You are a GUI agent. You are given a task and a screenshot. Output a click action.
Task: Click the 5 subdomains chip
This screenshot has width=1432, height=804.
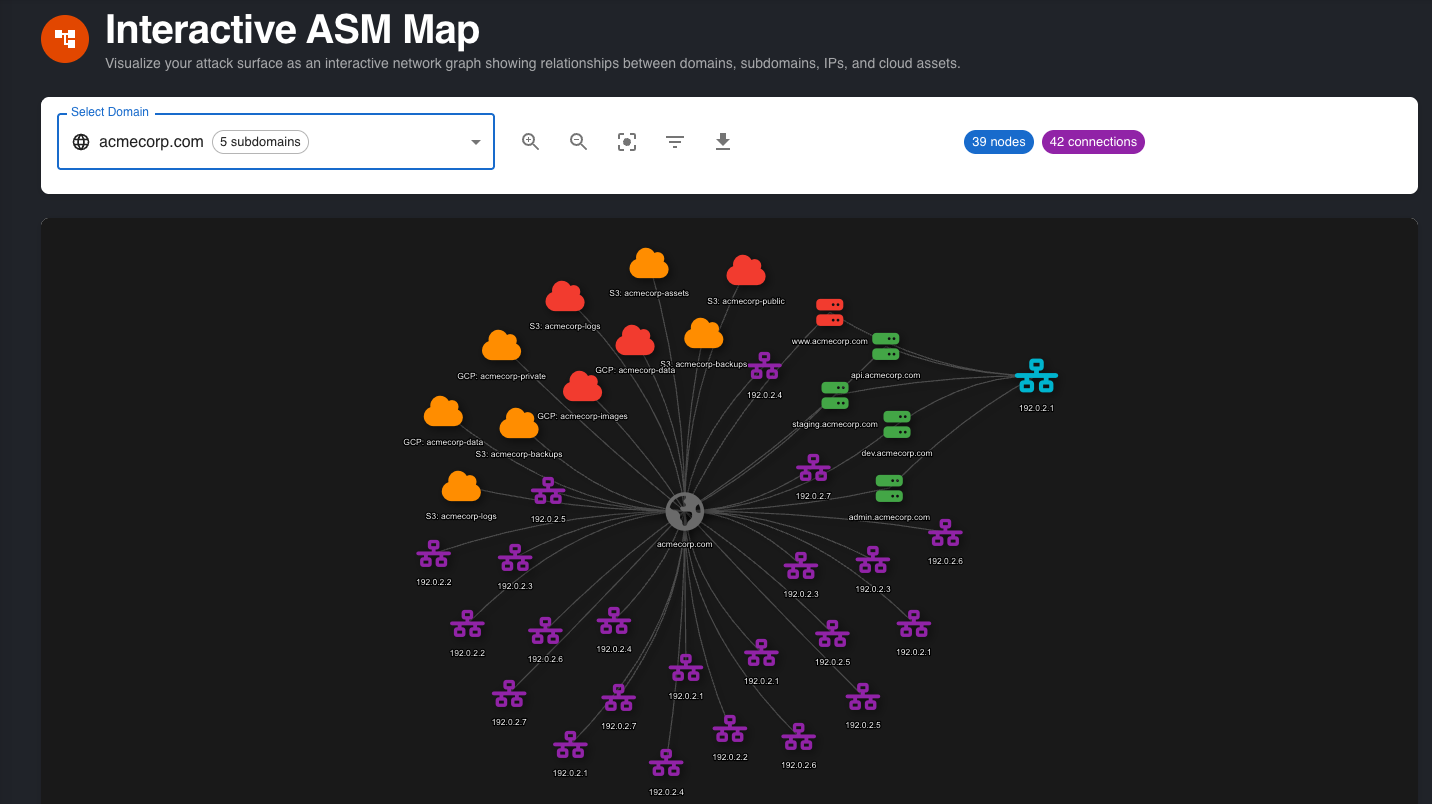coord(260,142)
